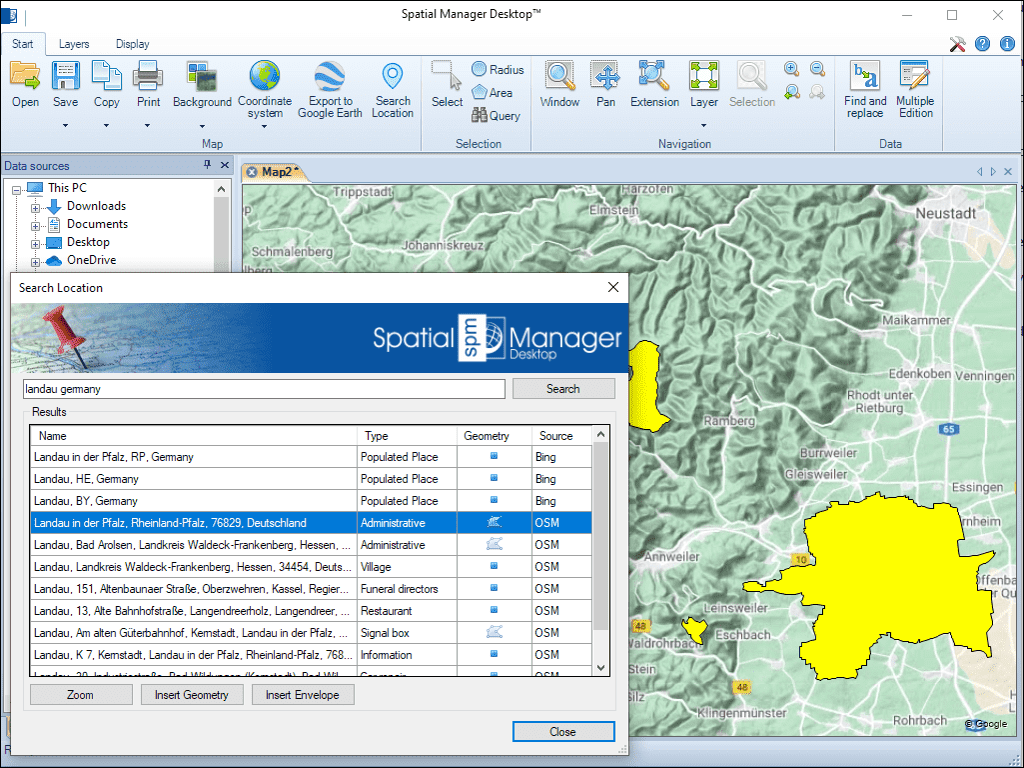Select the Funeral directors result row

coord(311,589)
